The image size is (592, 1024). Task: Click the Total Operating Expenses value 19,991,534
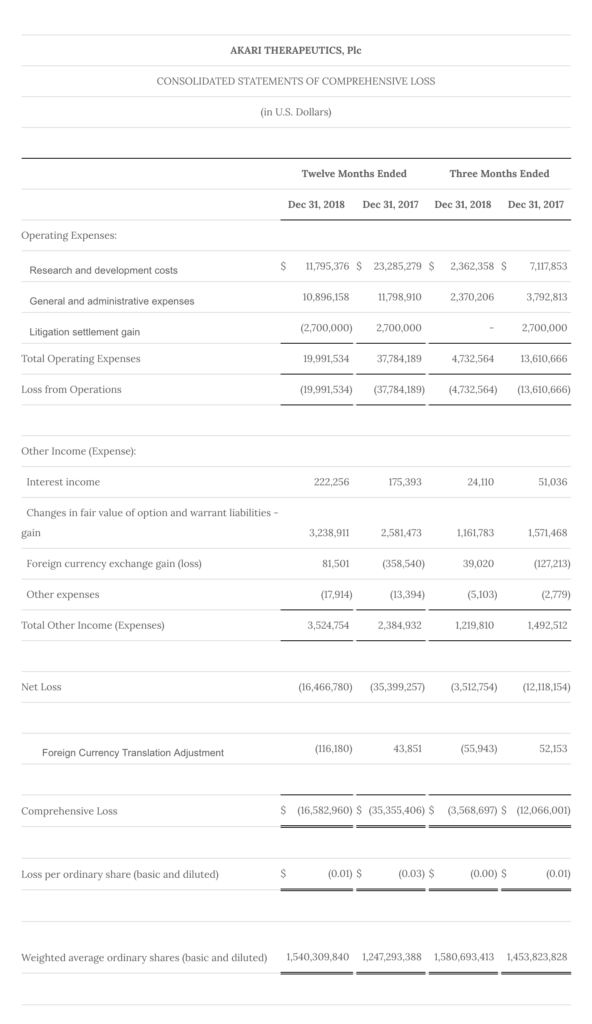[326, 359]
